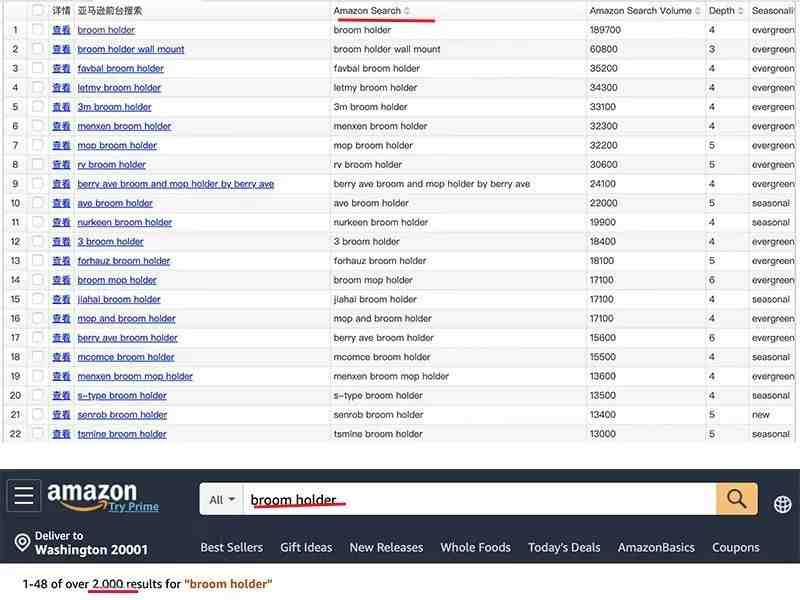The image size is (800, 600).
Task: Click the seasonal cell for jiahai broom holder
Action: pyautogui.click(x=770, y=299)
